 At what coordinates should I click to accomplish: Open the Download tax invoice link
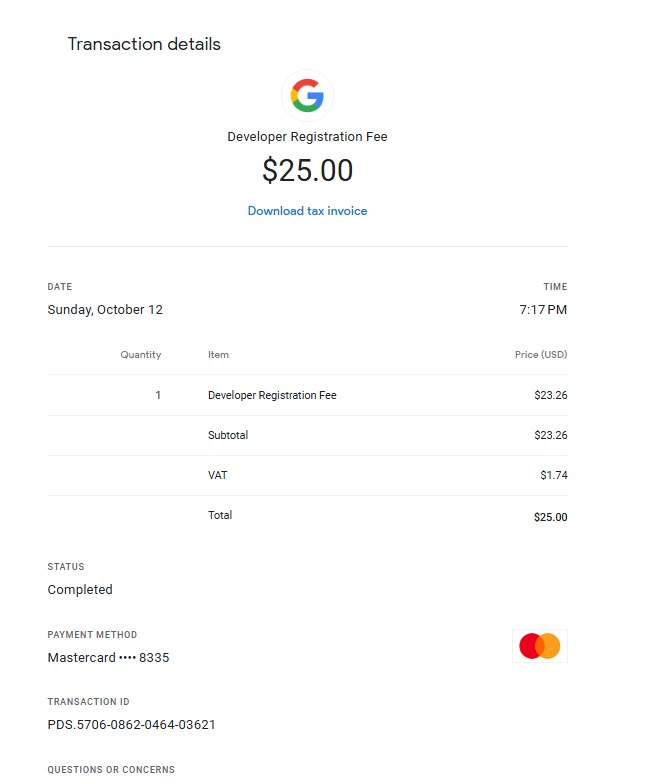pyautogui.click(x=307, y=211)
